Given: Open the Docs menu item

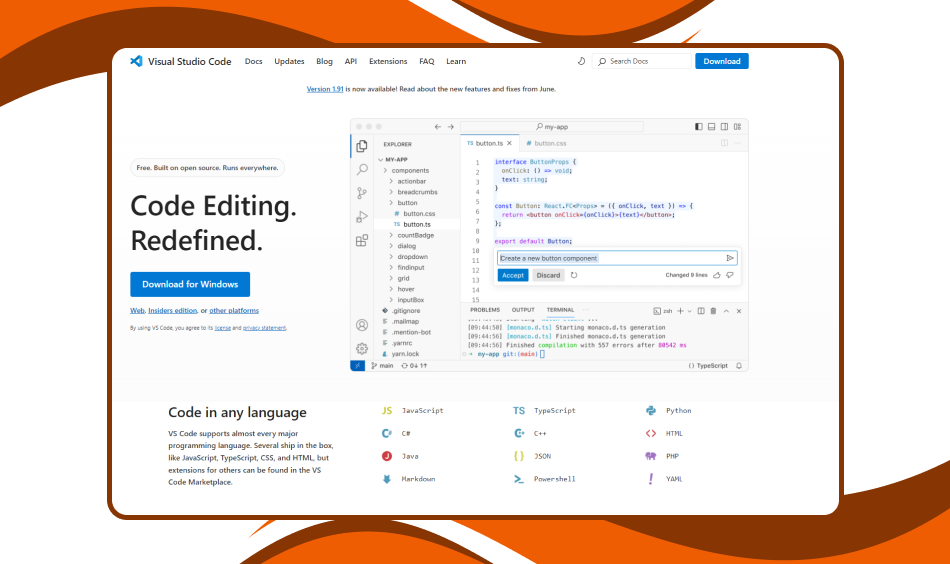Looking at the screenshot, I should (x=253, y=61).
